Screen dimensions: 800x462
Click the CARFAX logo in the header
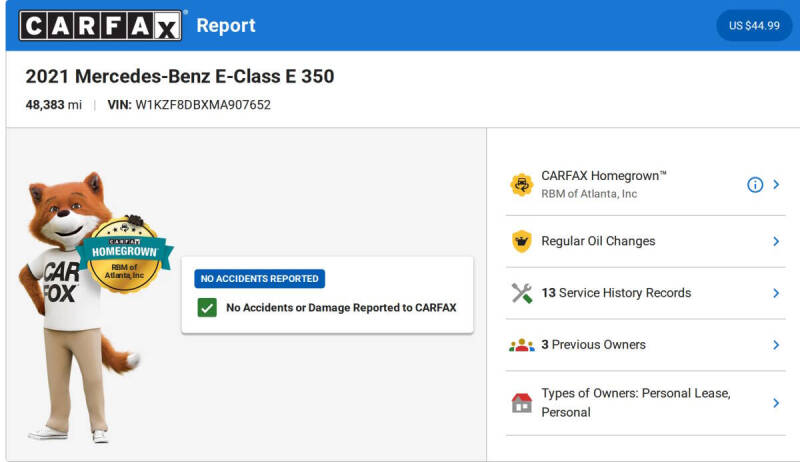(101, 25)
